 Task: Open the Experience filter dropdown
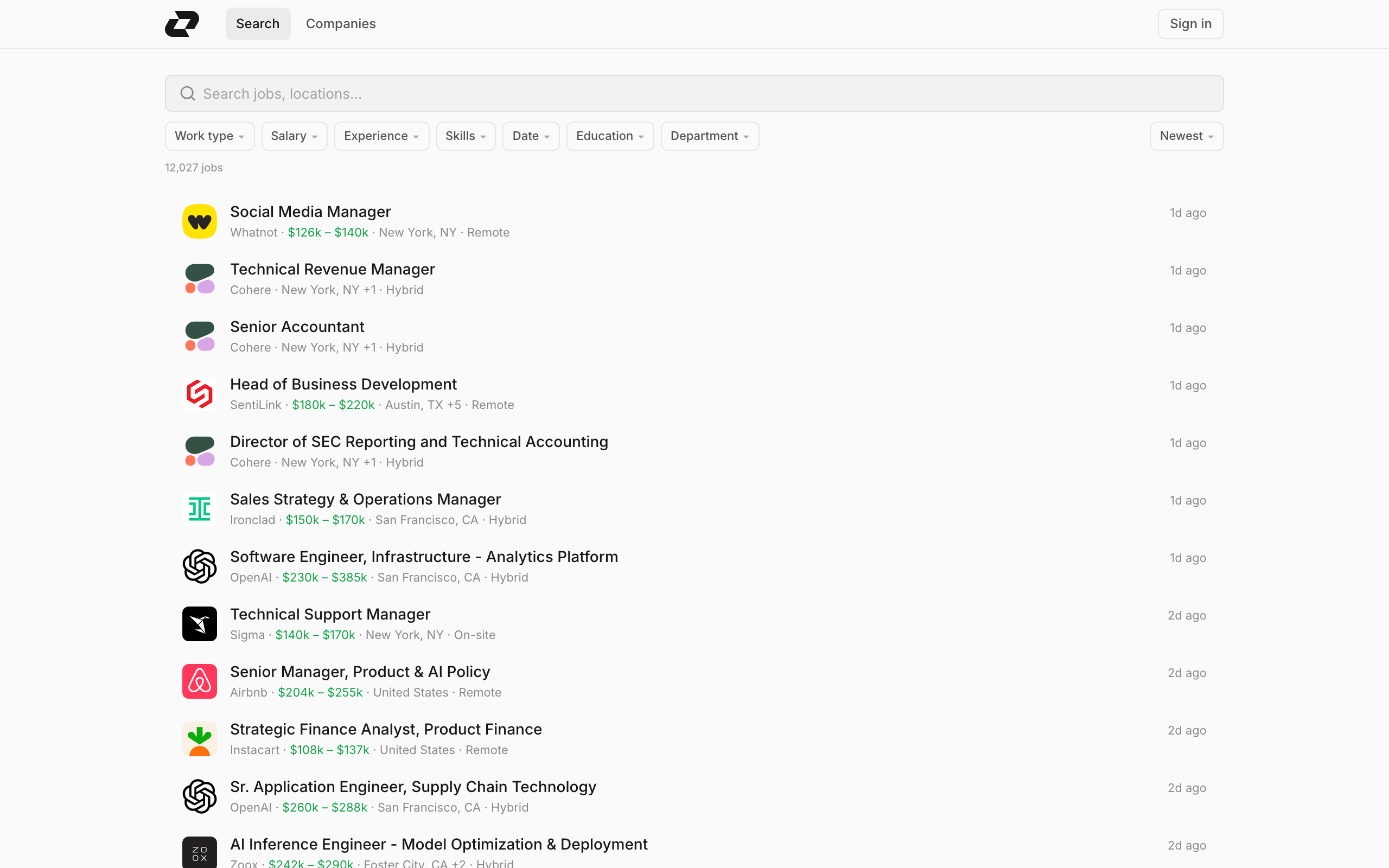point(381,136)
